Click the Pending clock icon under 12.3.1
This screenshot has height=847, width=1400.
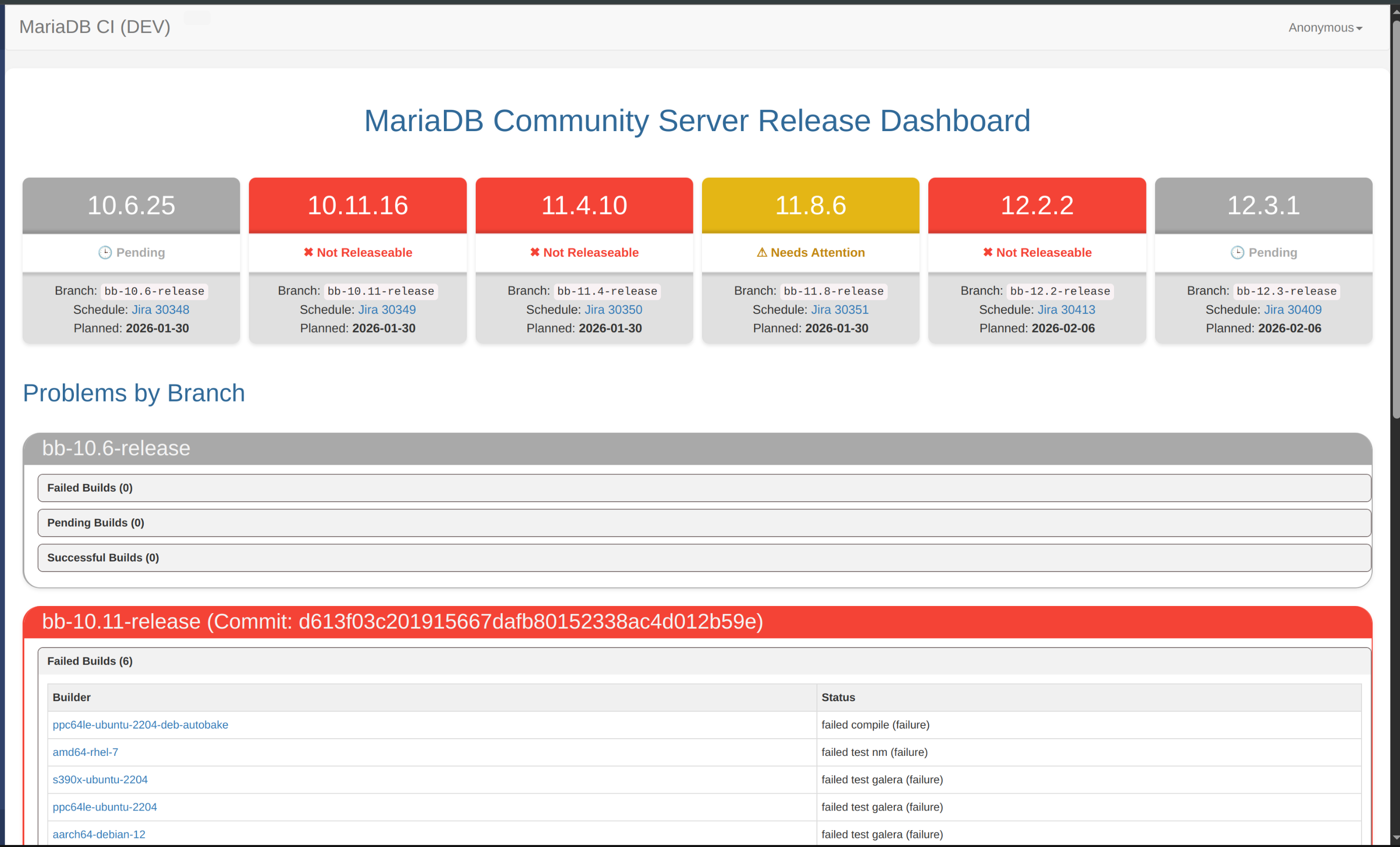click(x=1237, y=253)
